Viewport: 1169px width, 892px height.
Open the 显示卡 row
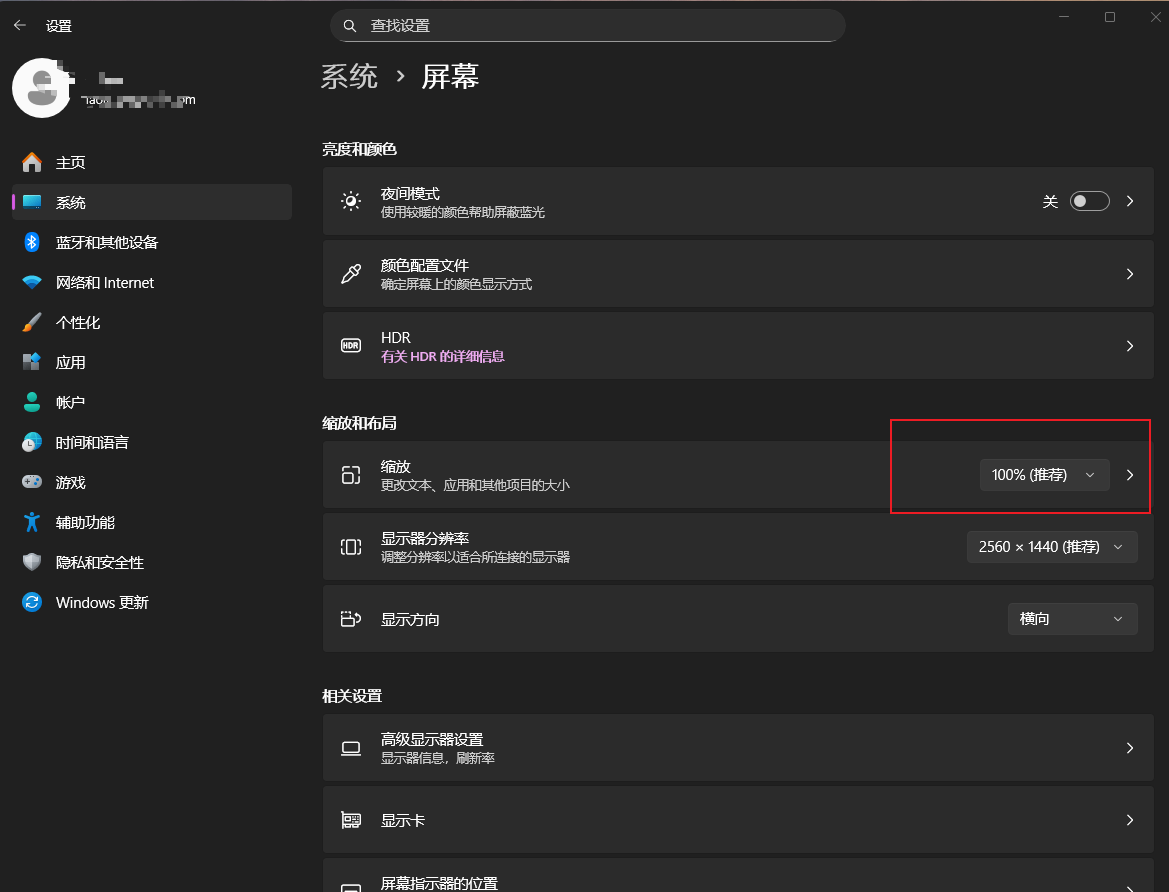click(x=738, y=820)
